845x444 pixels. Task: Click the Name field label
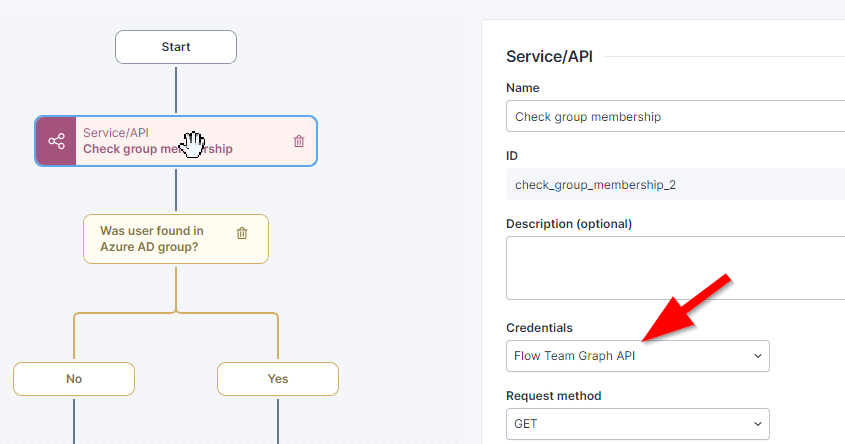tap(523, 88)
